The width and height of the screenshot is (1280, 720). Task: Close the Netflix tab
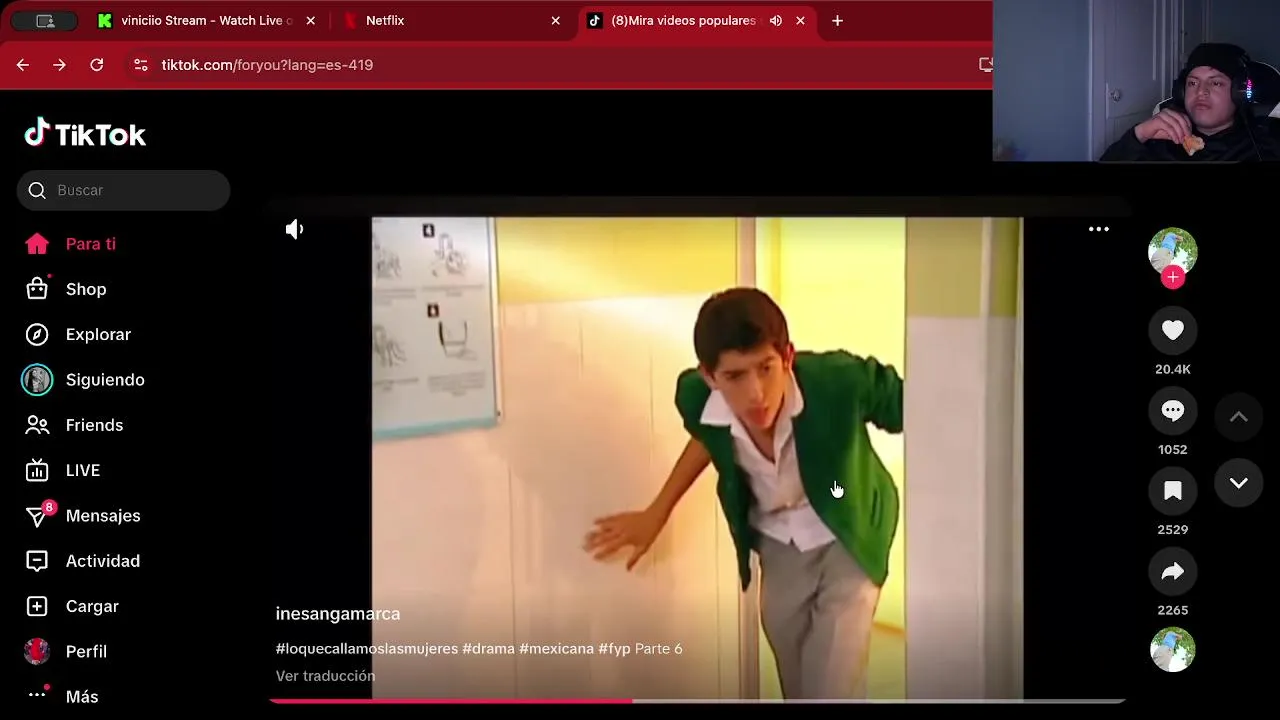pos(556,20)
